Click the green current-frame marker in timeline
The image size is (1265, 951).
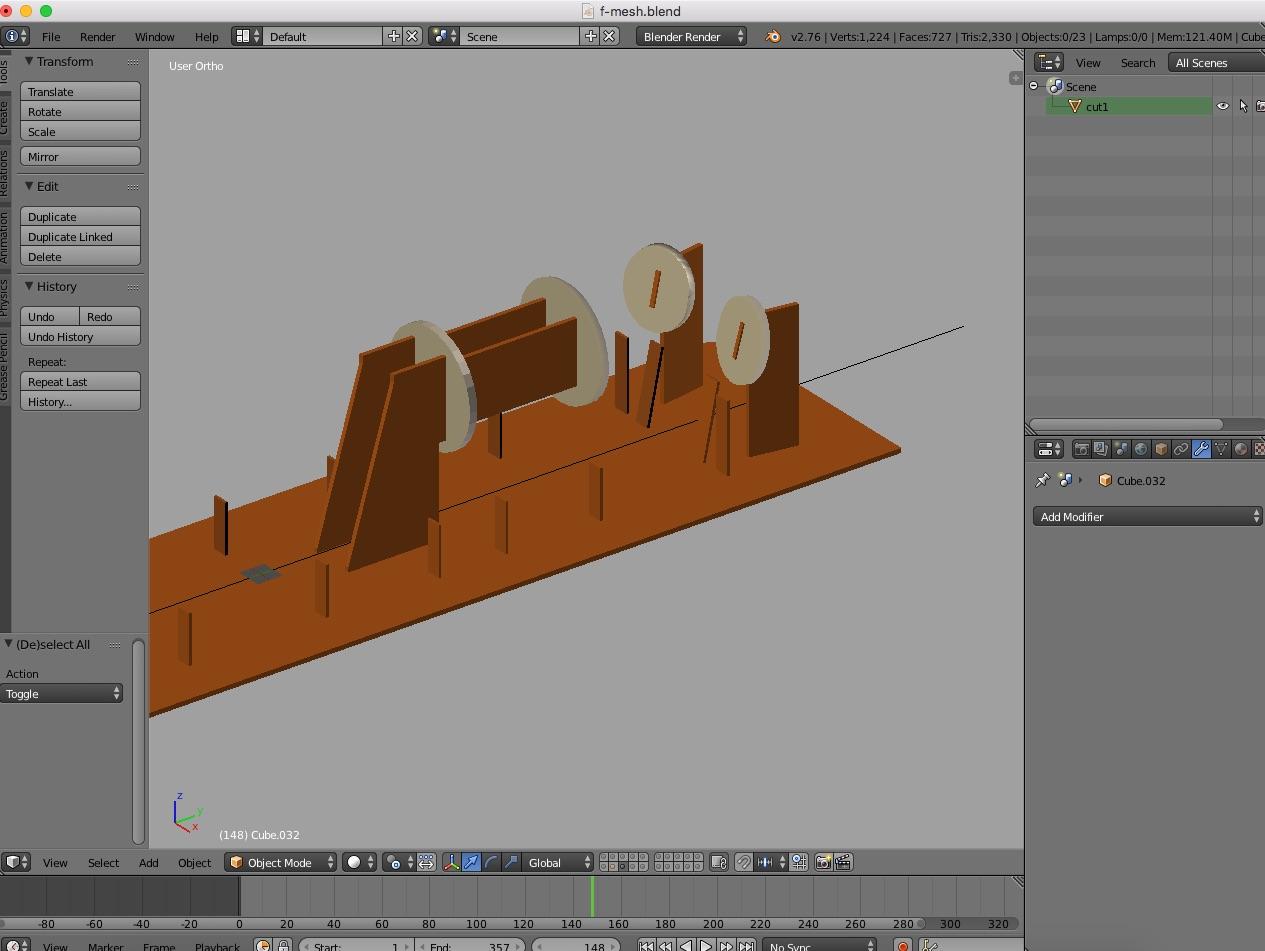coord(592,896)
